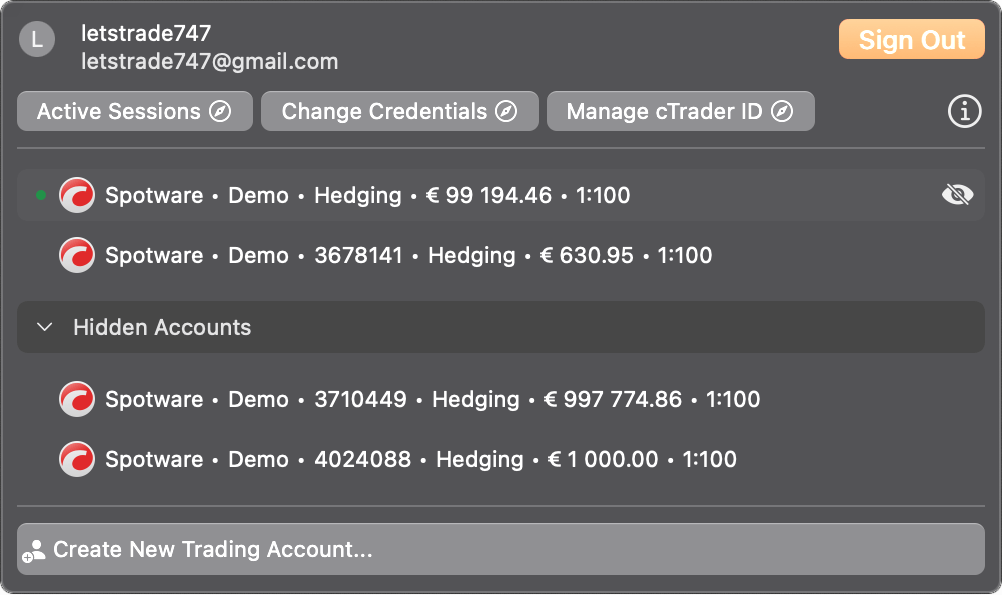Click the Spotware logo of account 4024088
1002x595 pixels.
(x=77, y=459)
